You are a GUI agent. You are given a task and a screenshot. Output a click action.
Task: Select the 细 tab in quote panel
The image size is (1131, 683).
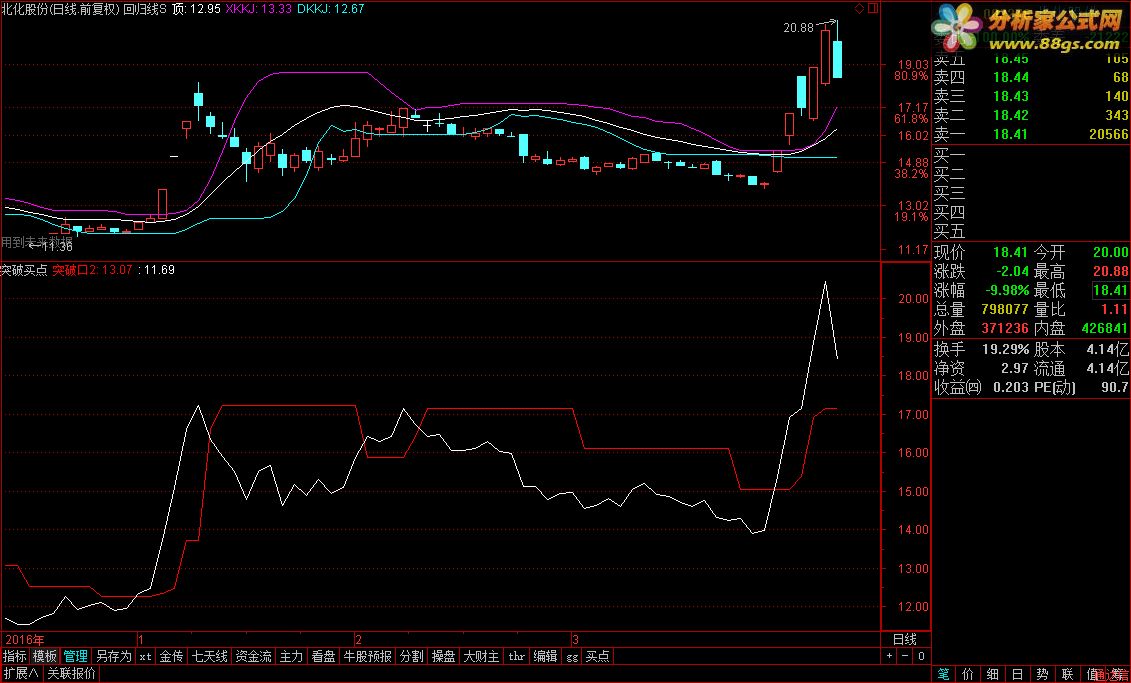993,674
